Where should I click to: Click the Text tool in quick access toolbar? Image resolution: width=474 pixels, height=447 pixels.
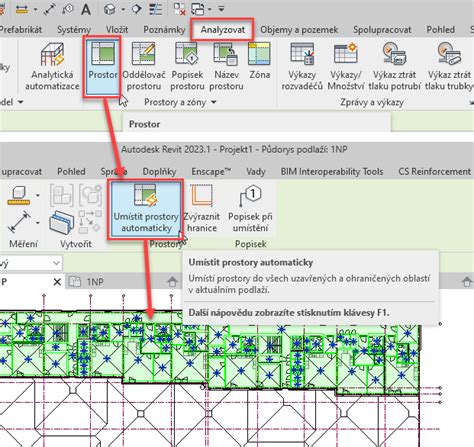coord(86,9)
